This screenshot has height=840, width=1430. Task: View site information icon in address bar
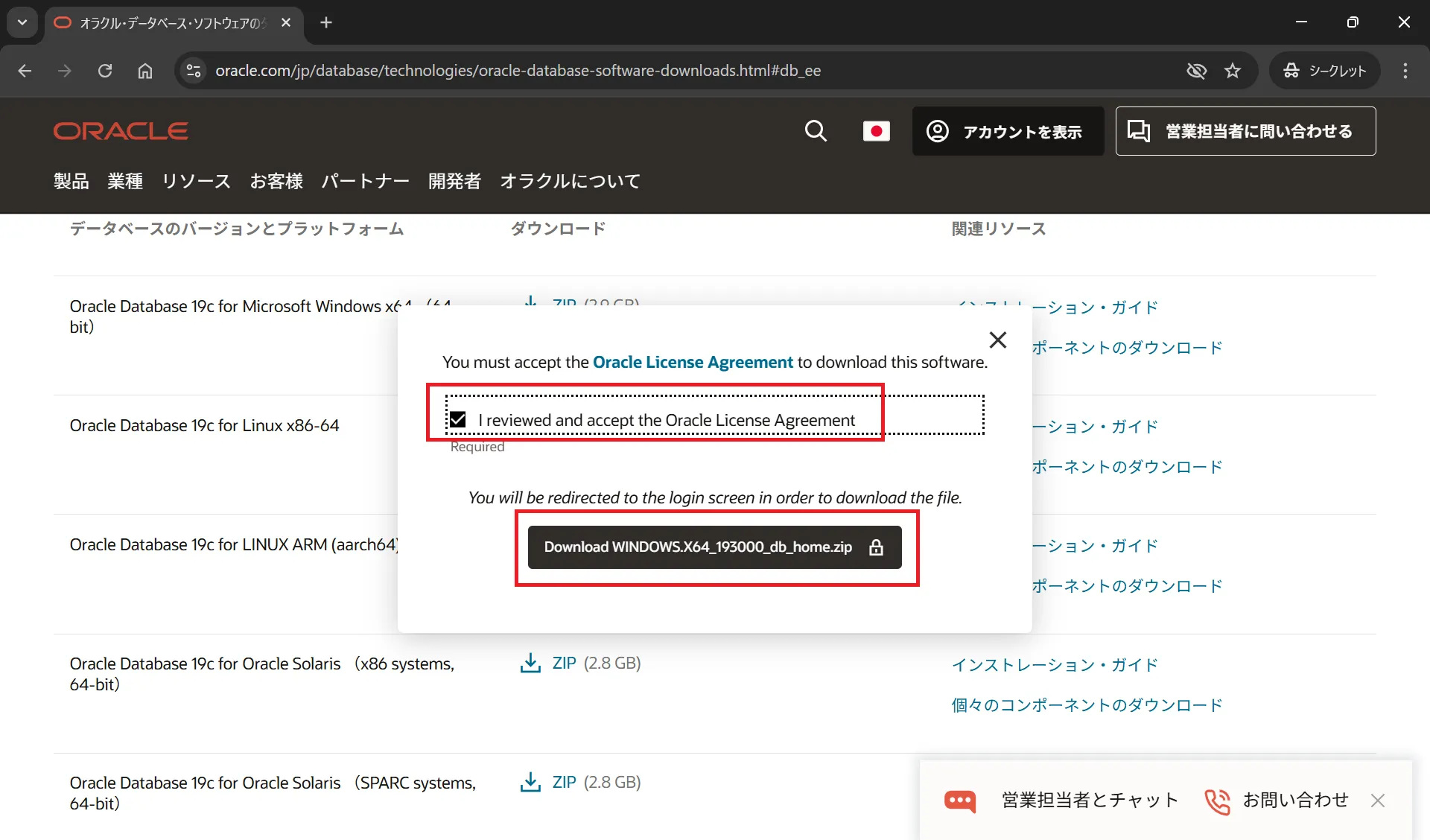tap(194, 71)
